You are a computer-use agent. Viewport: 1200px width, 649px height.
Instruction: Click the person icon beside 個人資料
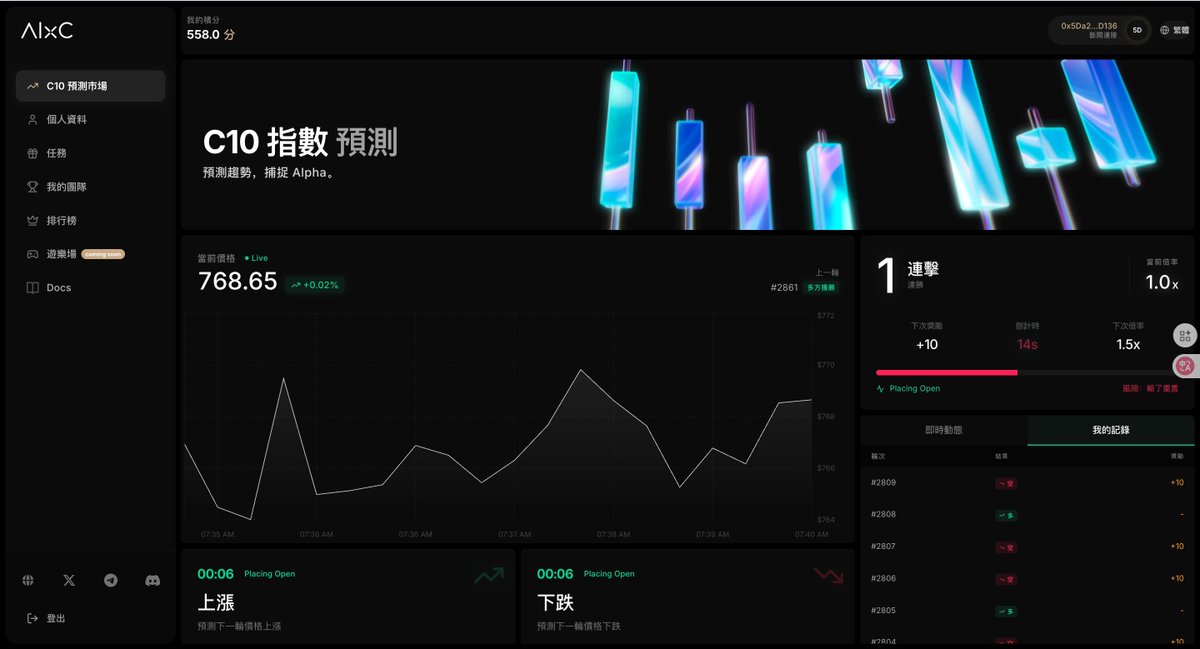point(33,119)
